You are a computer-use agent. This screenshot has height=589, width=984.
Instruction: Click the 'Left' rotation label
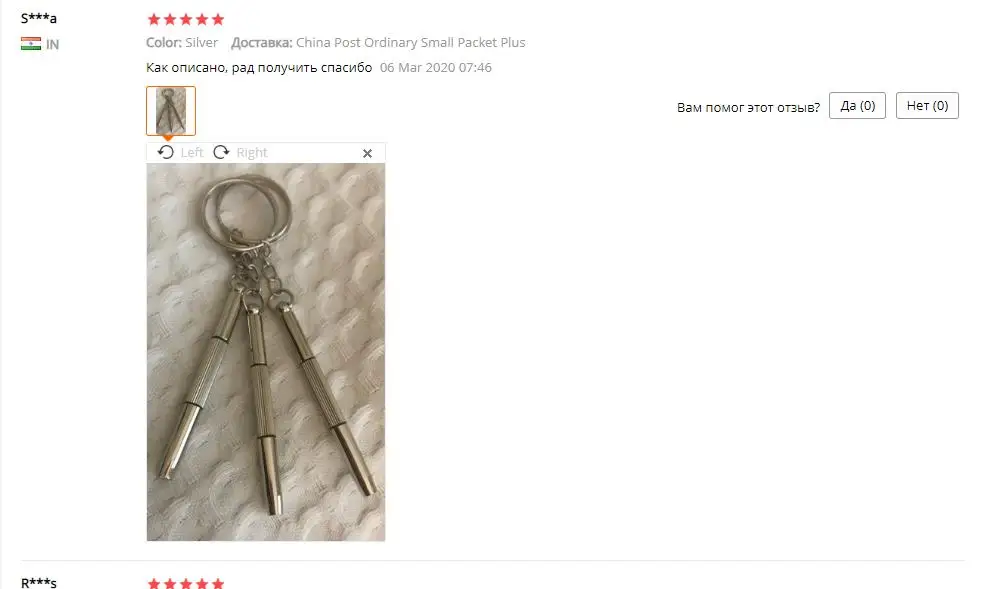[x=192, y=152]
